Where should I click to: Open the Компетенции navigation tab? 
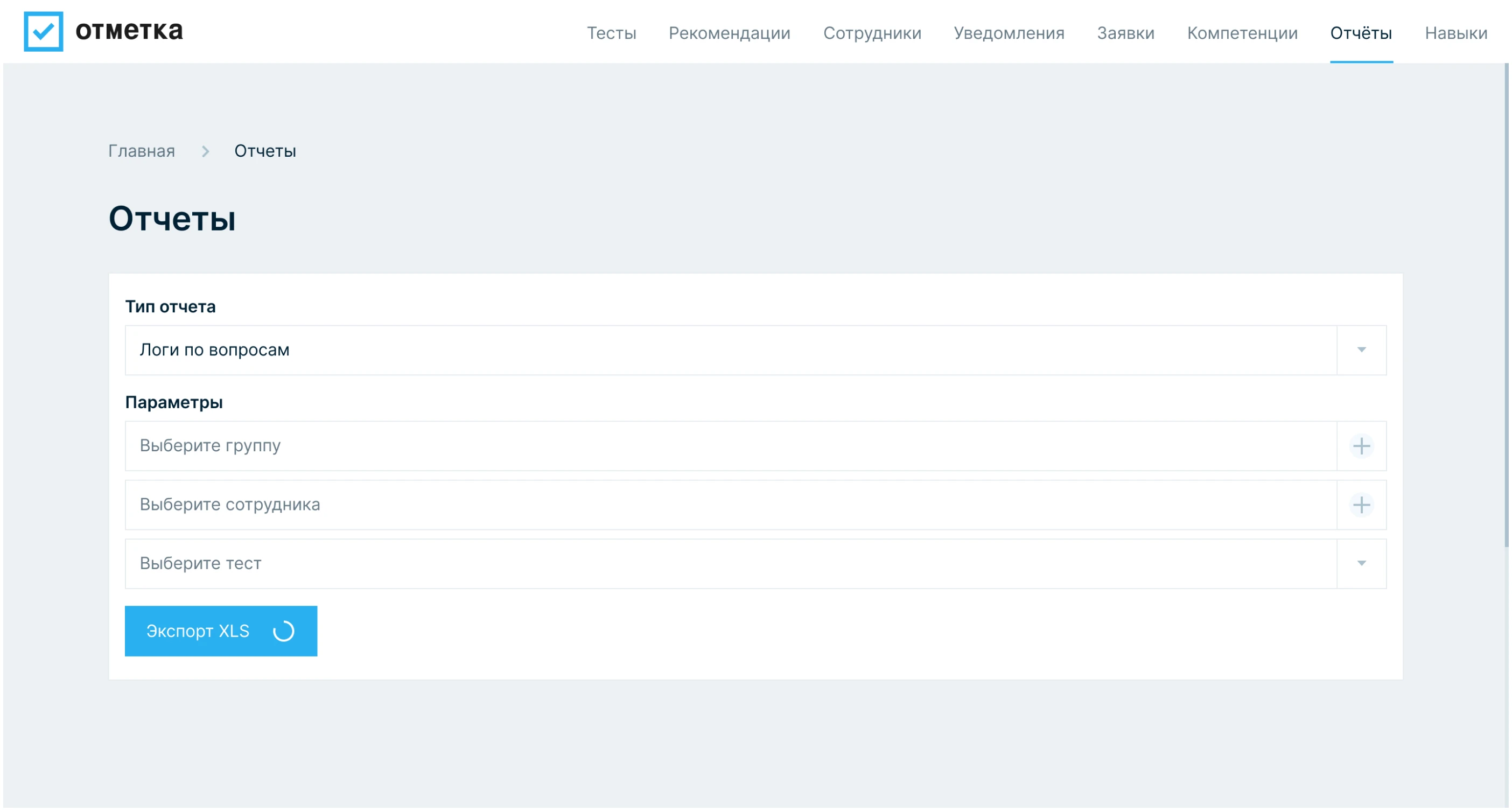[x=1243, y=33]
